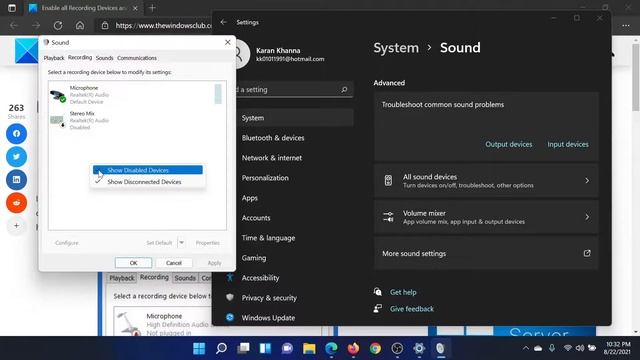Viewport: 640px width, 360px height.
Task: Expand Volume mixer chevron
Action: pos(587,217)
